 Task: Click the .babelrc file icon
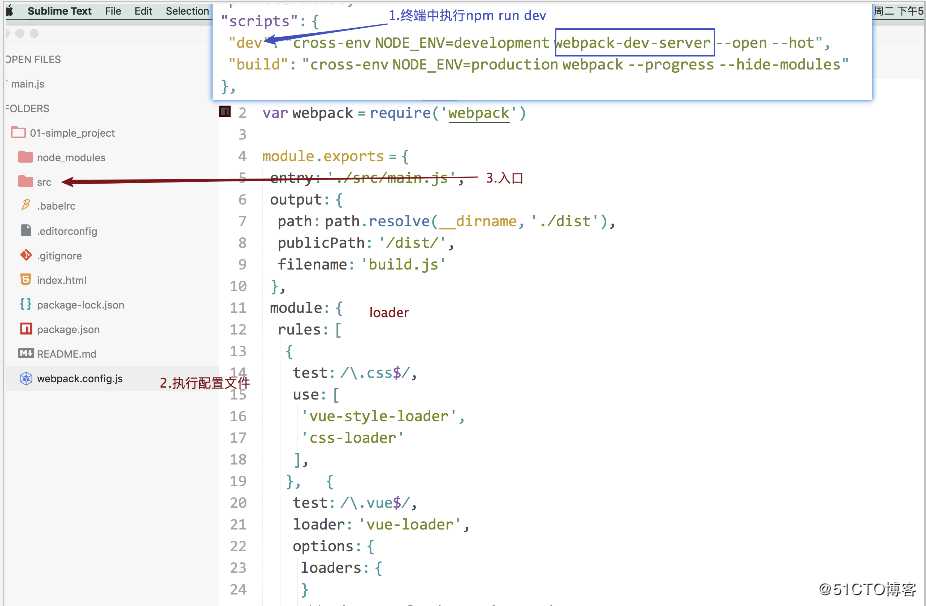tap(25, 205)
